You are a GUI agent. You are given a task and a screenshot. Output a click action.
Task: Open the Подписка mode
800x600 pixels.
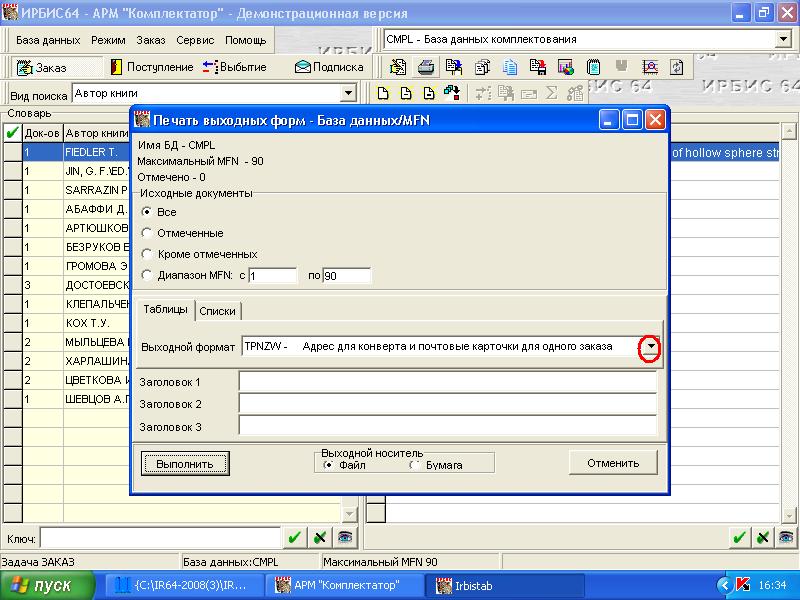point(329,67)
